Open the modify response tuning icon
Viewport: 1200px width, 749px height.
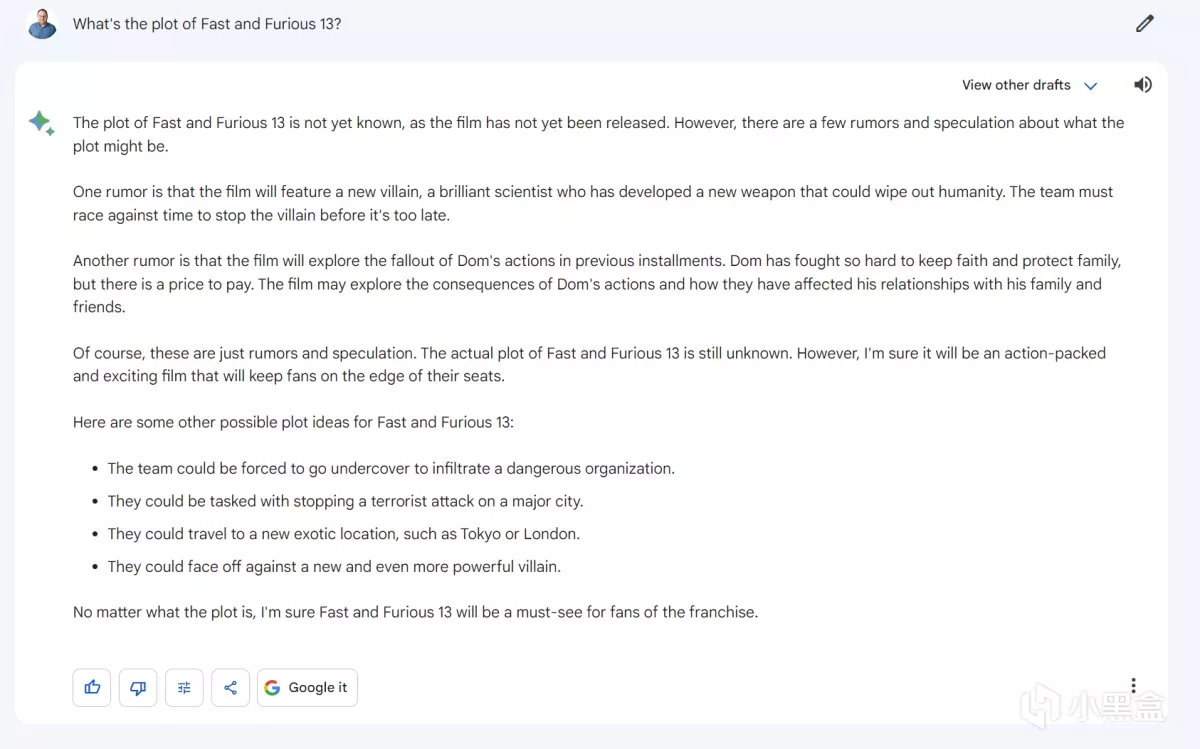coord(184,687)
